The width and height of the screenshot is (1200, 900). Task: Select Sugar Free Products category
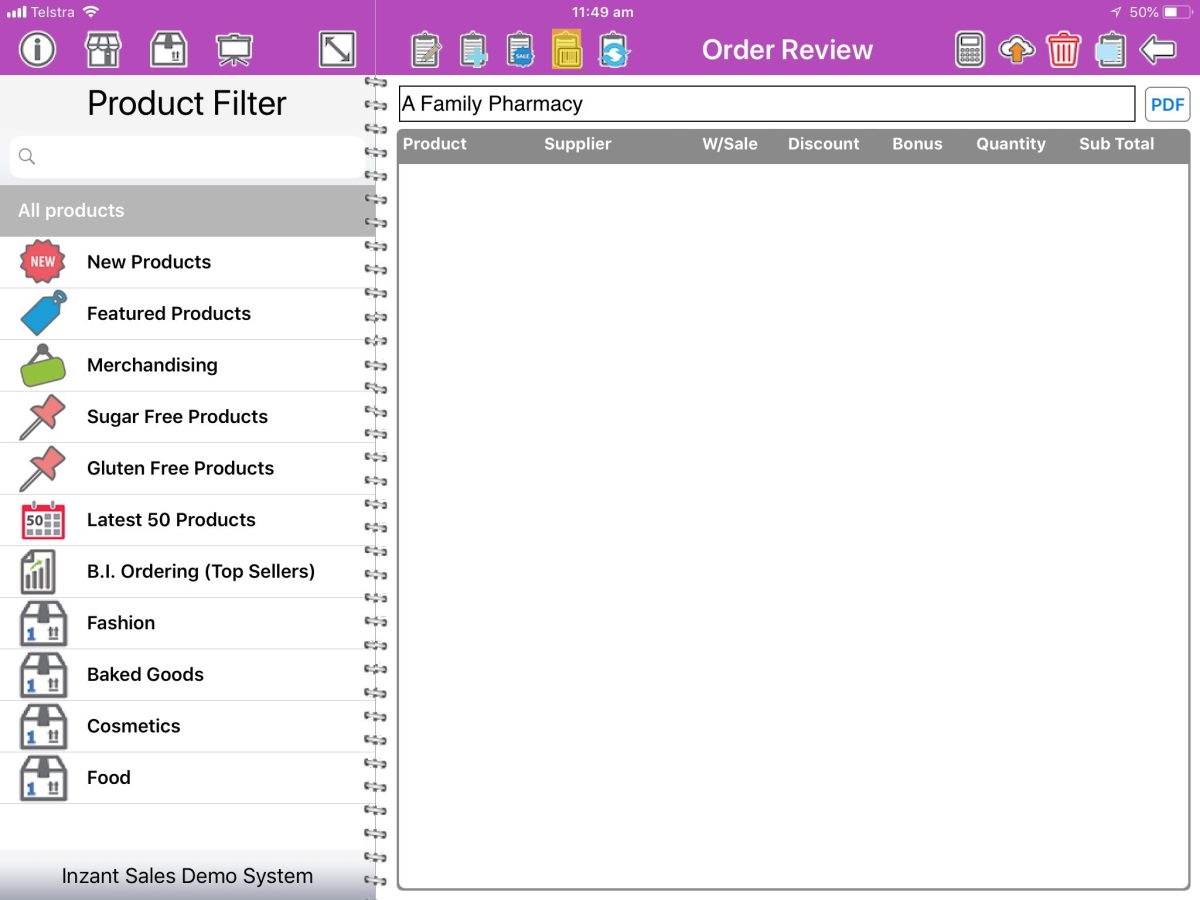coord(187,417)
